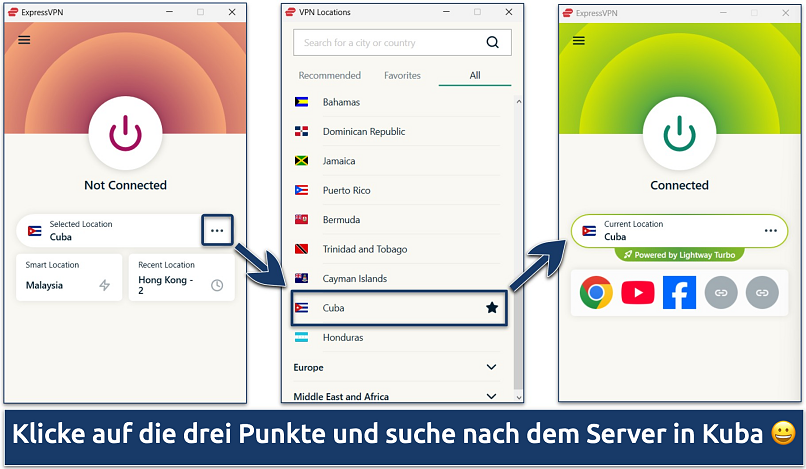Click Cuba flag in Current Location box
806x469 pixels.
589,230
